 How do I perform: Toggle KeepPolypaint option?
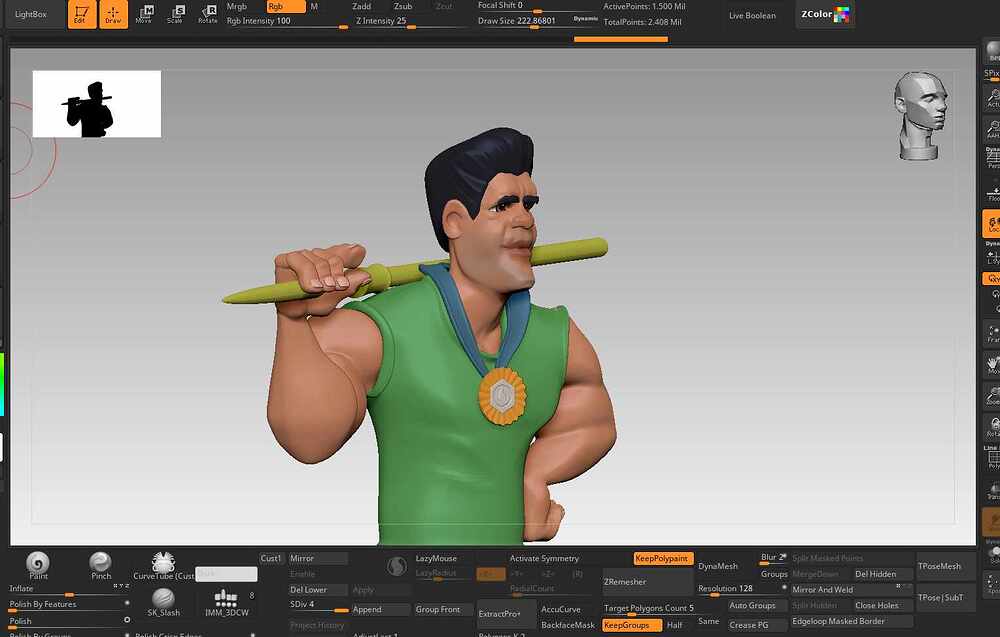[x=663, y=559]
